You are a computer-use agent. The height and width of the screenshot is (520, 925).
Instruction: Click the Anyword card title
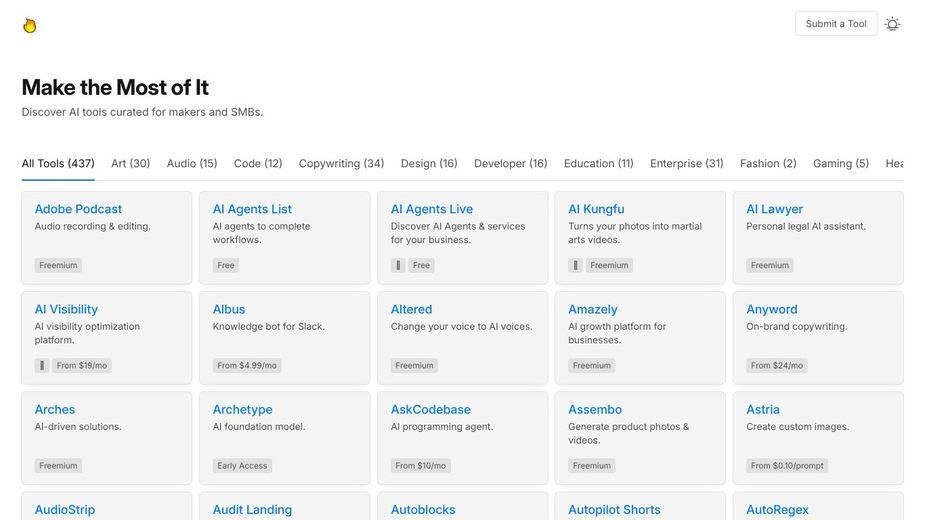point(772,309)
